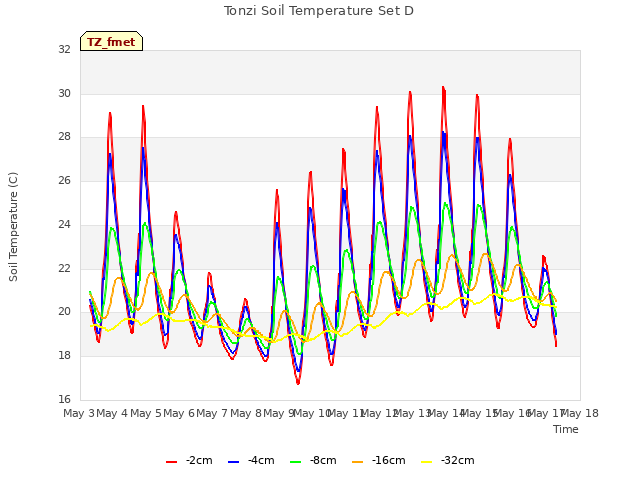Click the 32 y-axis tick label
The height and width of the screenshot is (480, 640).
click(64, 49)
